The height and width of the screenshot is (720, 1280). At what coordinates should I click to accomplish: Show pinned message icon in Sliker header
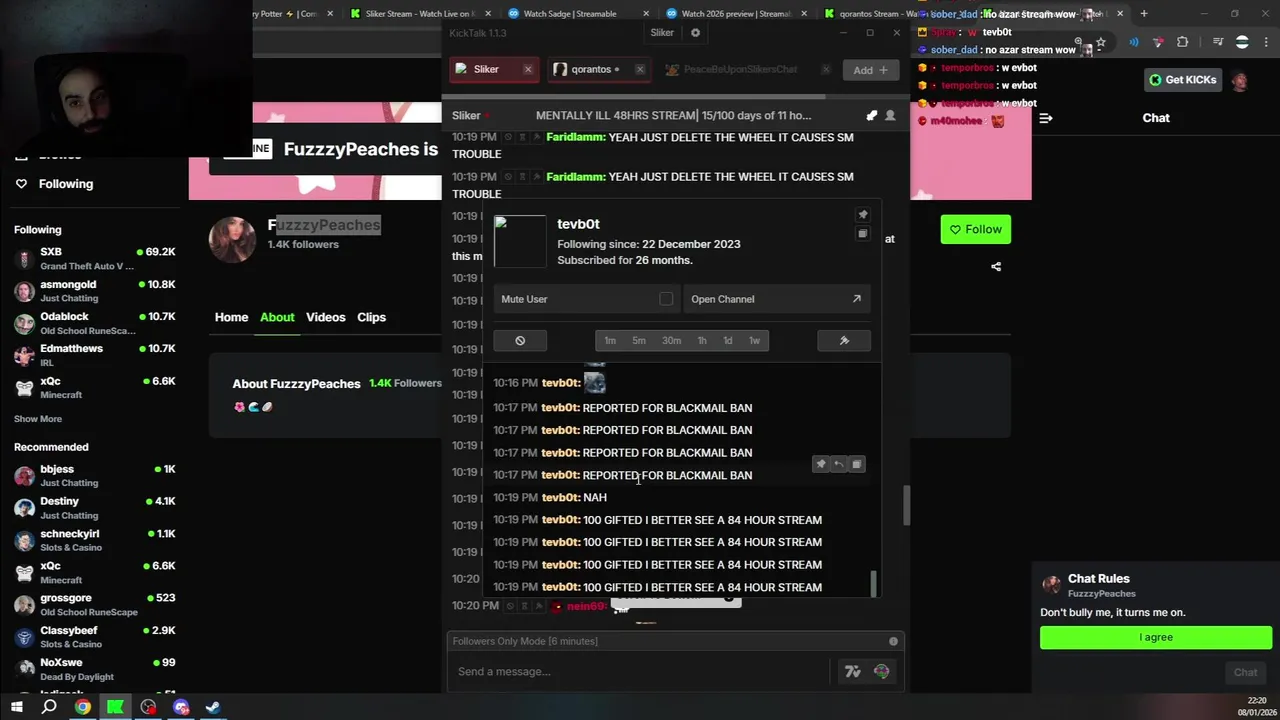coord(872,116)
